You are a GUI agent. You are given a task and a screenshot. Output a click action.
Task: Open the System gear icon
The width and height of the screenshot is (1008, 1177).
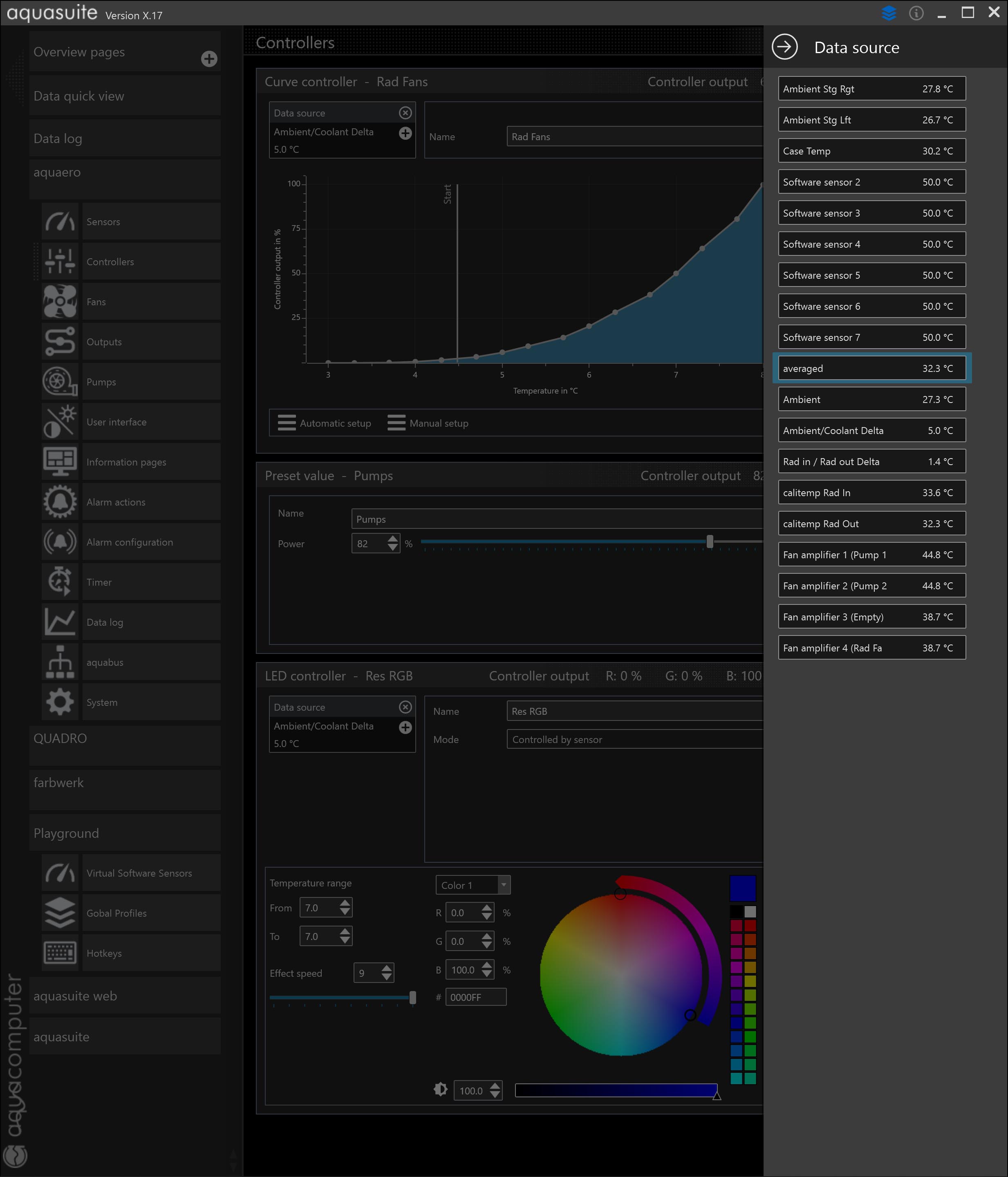coord(60,702)
